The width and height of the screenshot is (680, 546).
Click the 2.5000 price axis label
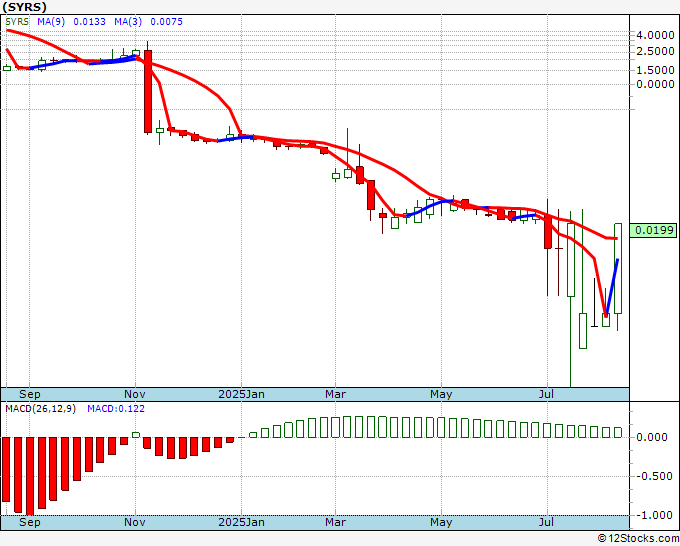655,51
